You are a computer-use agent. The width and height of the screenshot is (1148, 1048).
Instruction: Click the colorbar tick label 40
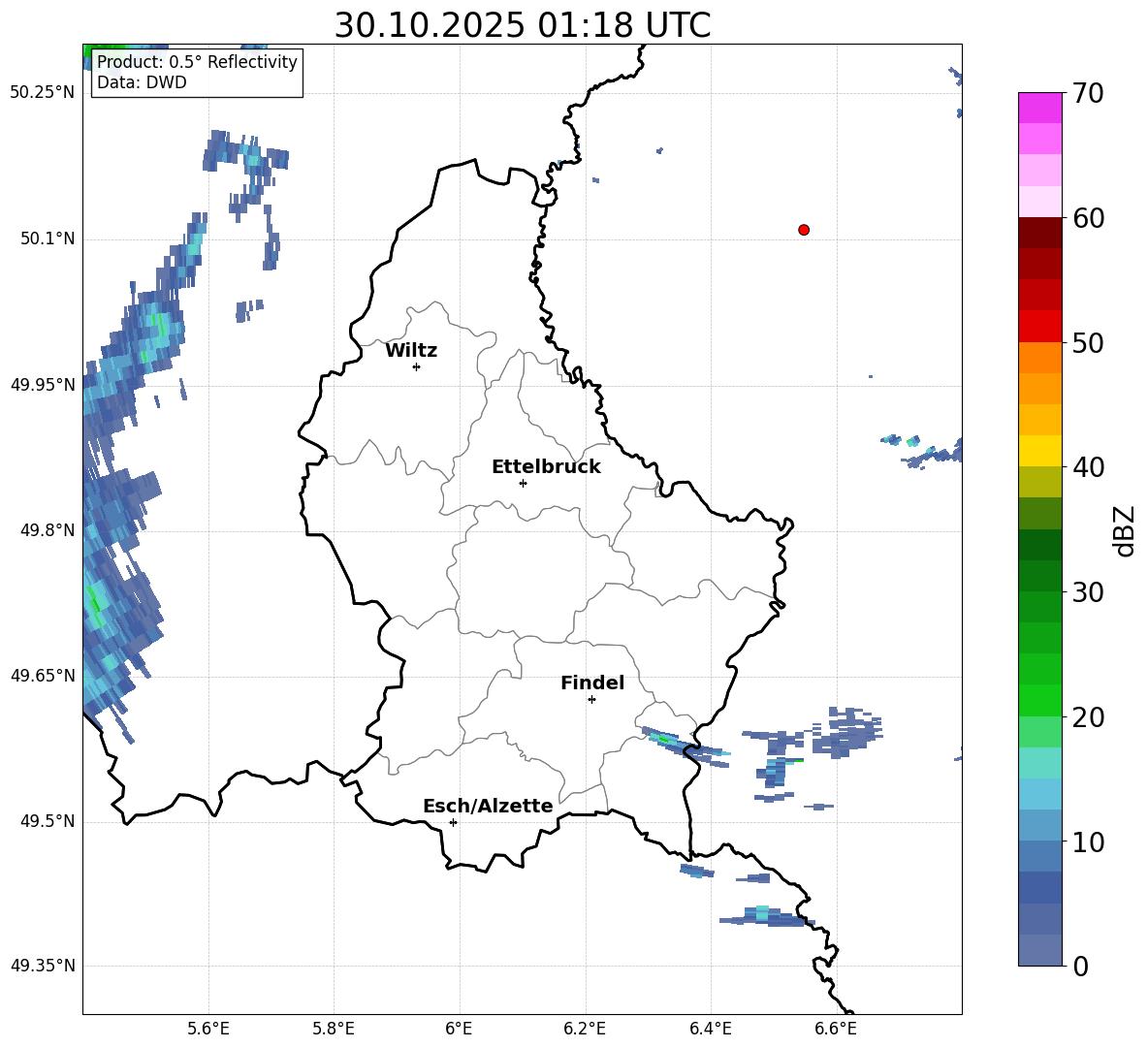(x=1088, y=467)
